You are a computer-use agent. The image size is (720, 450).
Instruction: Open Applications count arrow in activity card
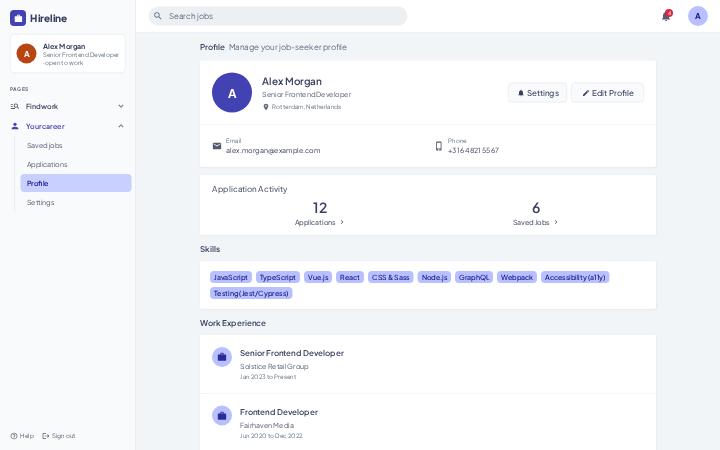point(342,222)
